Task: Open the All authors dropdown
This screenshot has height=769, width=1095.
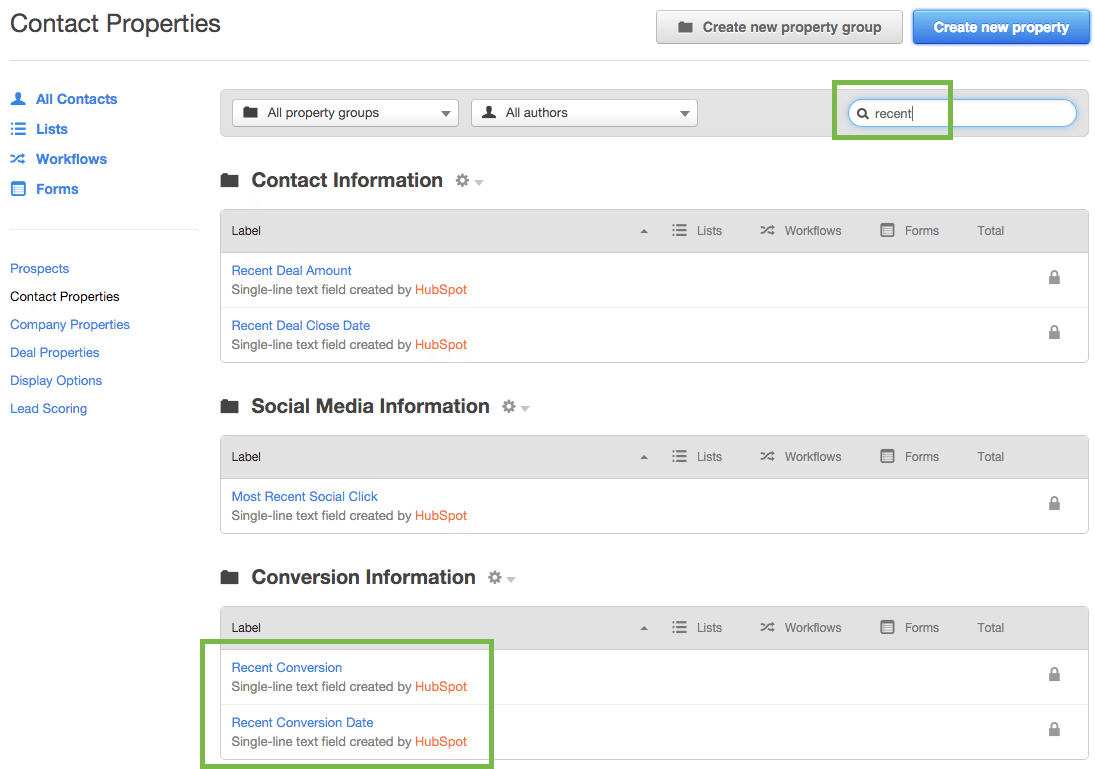Action: click(584, 113)
